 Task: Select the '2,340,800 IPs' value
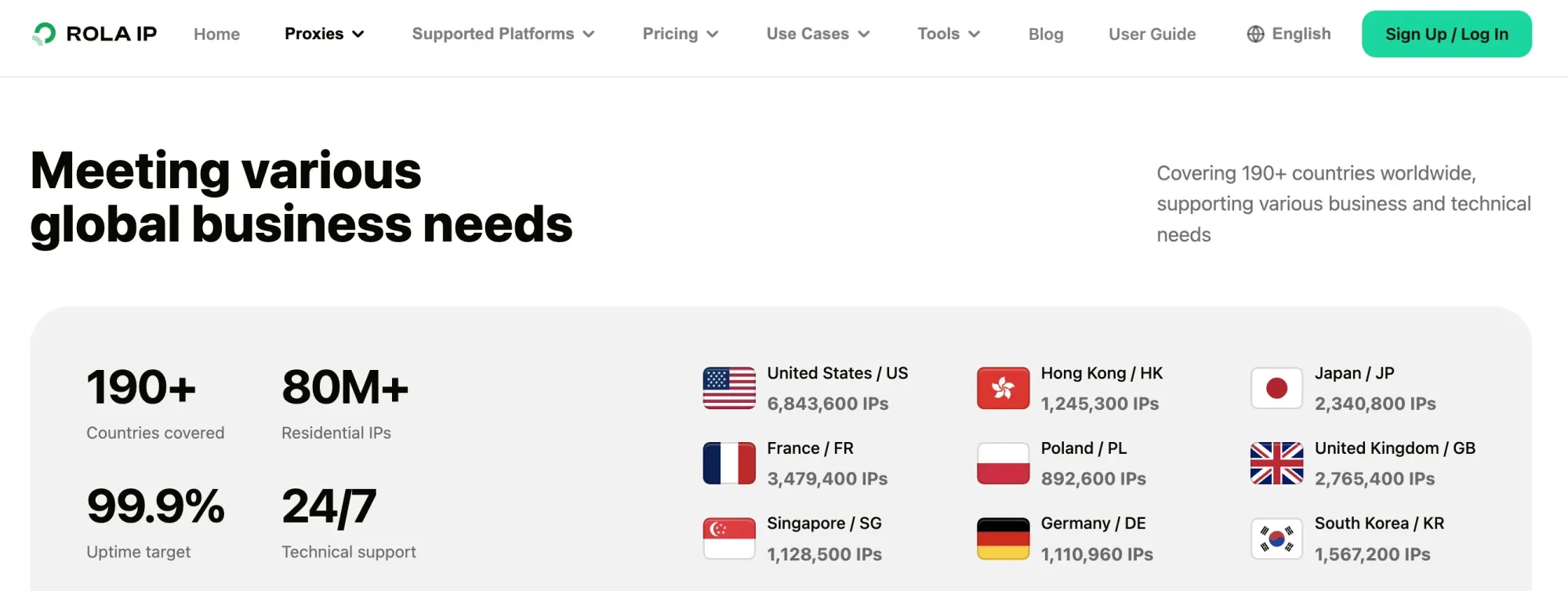pos(1375,404)
